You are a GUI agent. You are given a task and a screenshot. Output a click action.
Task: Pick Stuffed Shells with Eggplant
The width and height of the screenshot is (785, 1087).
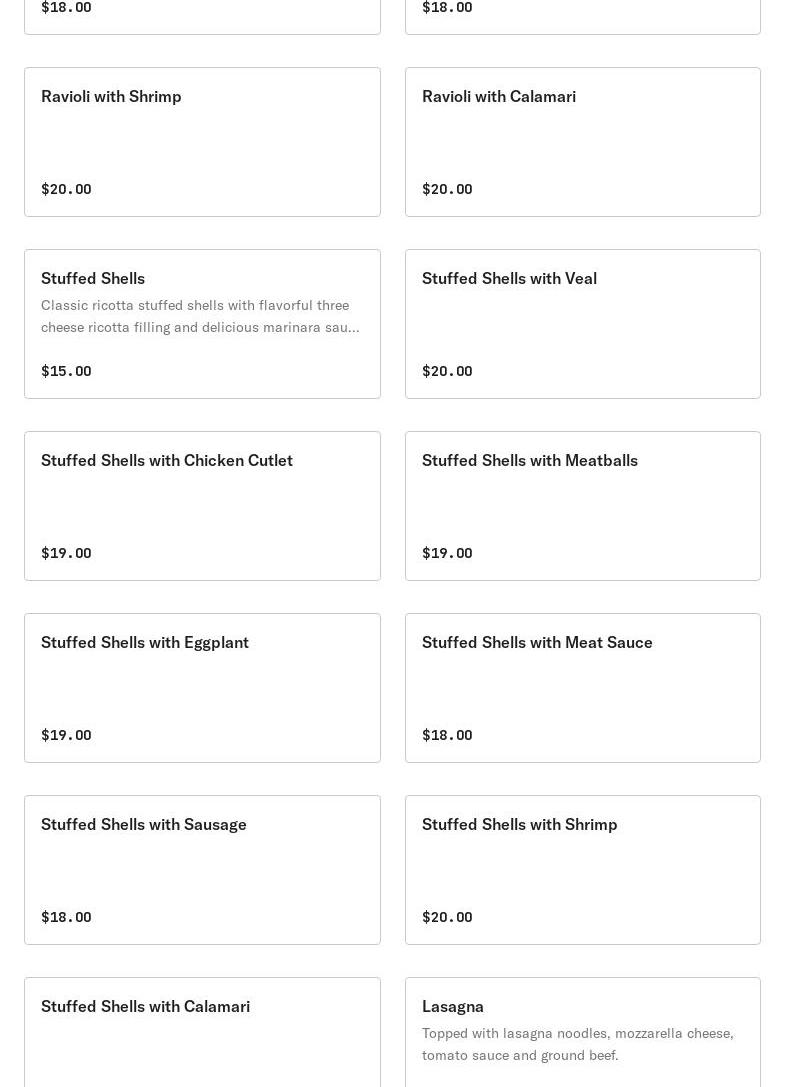pos(202,688)
